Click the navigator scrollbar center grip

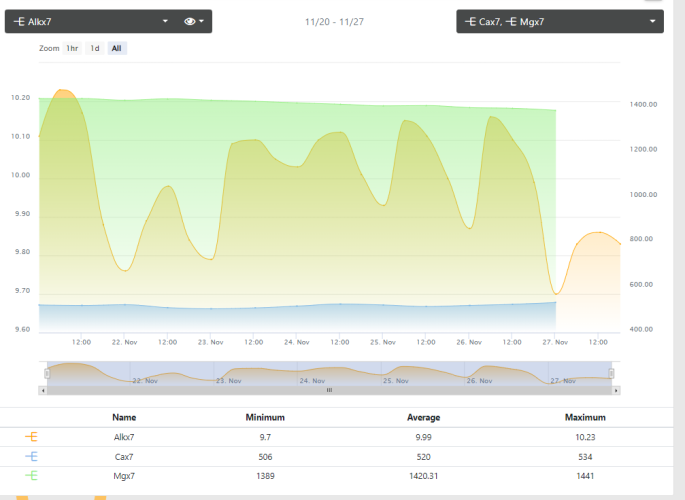pos(329,390)
